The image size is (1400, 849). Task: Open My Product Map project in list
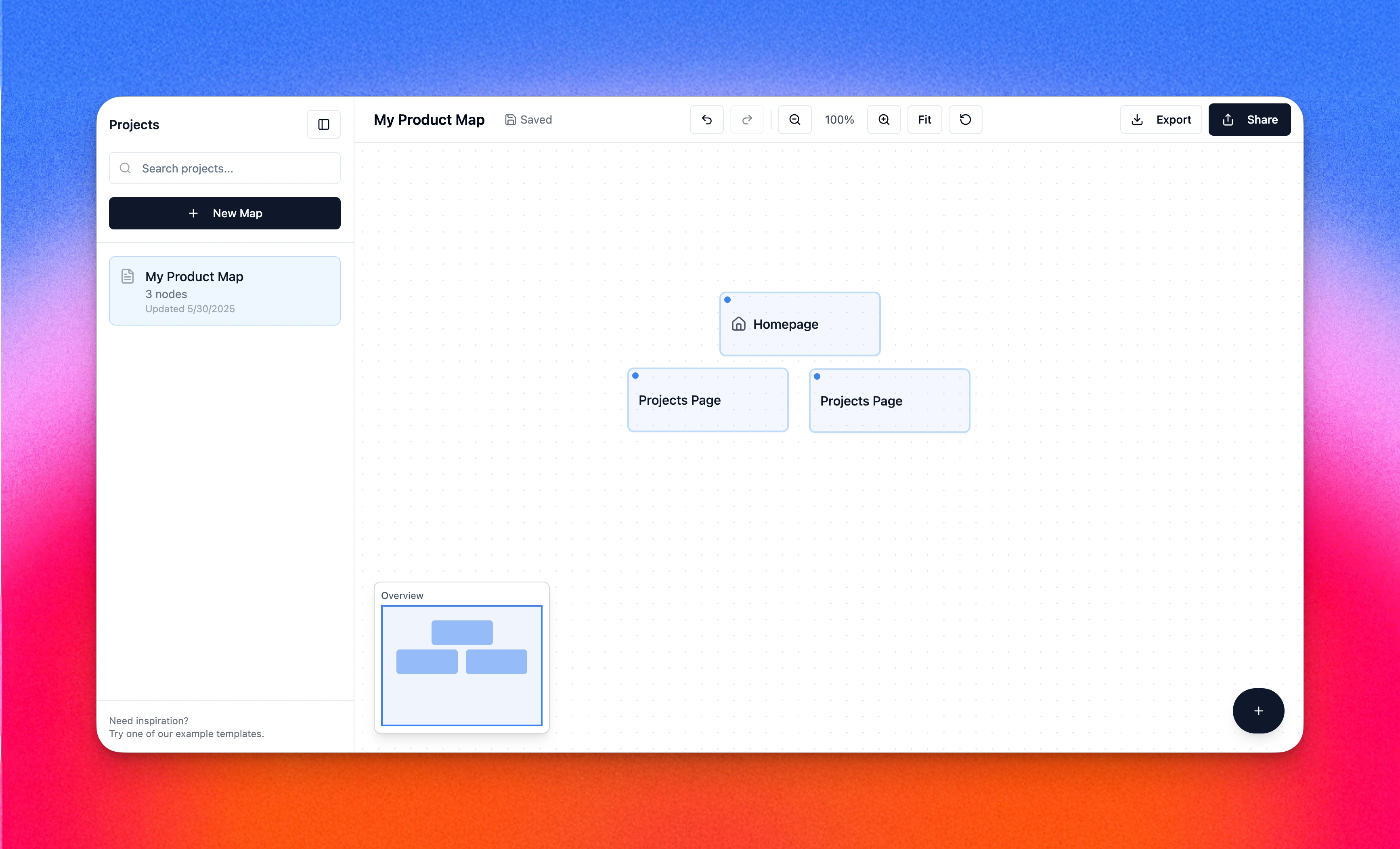pos(224,290)
